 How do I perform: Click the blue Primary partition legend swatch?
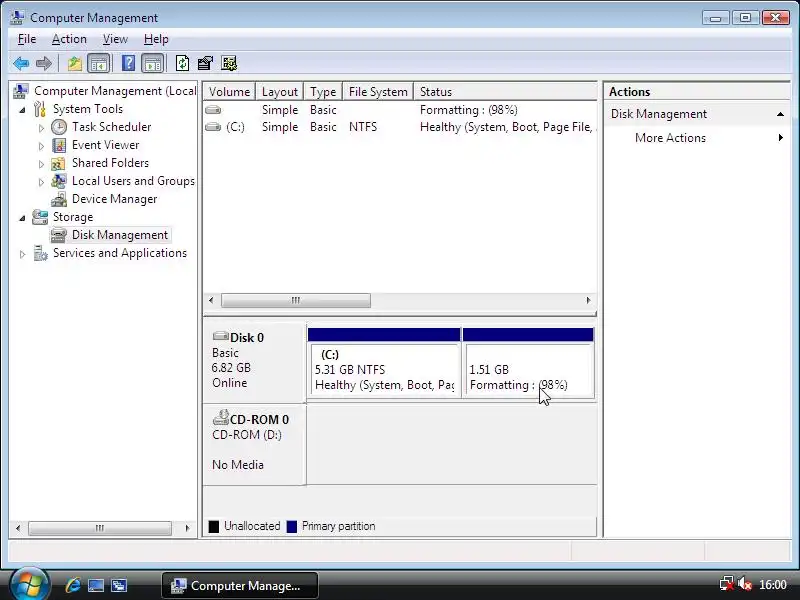(x=292, y=527)
